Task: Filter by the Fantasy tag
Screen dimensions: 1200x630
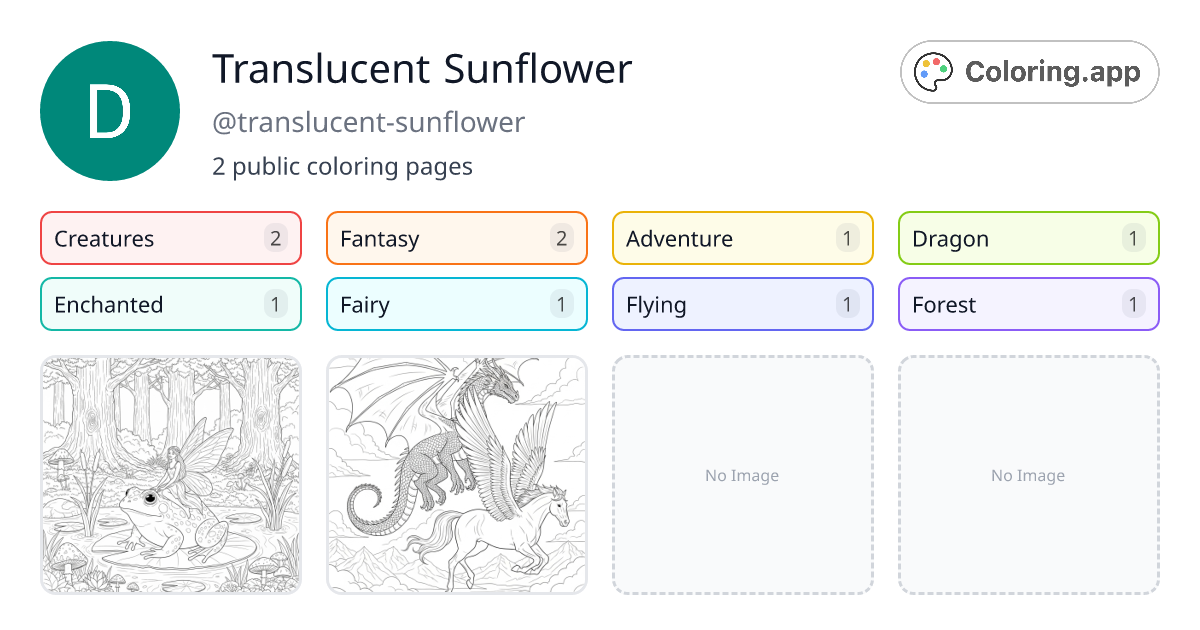Action: [x=457, y=238]
